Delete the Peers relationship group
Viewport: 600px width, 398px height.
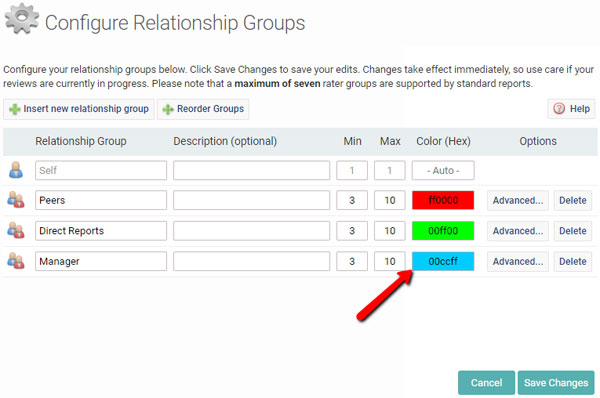(x=573, y=201)
